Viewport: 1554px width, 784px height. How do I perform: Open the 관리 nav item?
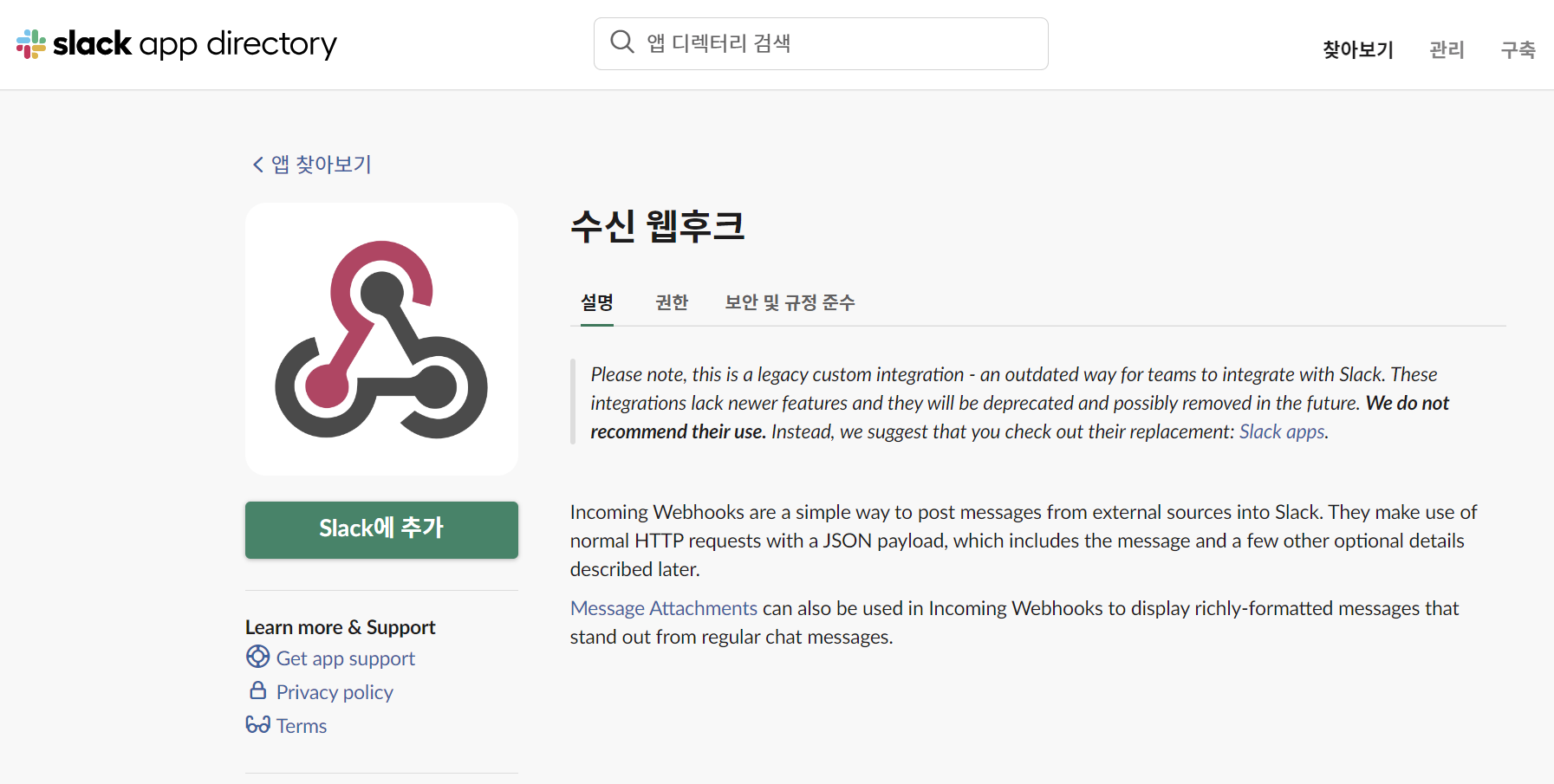tap(1447, 50)
